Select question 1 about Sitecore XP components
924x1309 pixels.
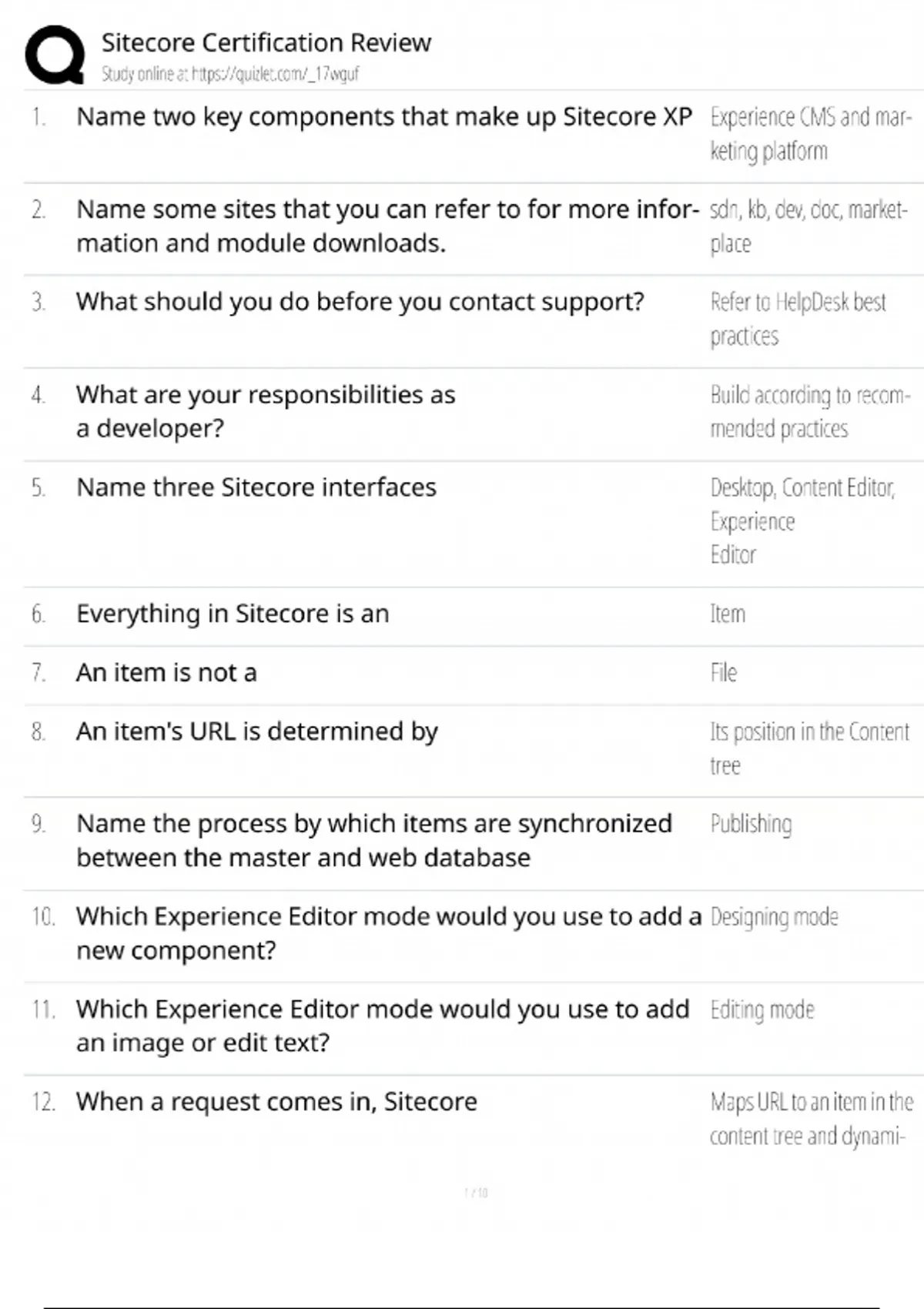click(383, 117)
